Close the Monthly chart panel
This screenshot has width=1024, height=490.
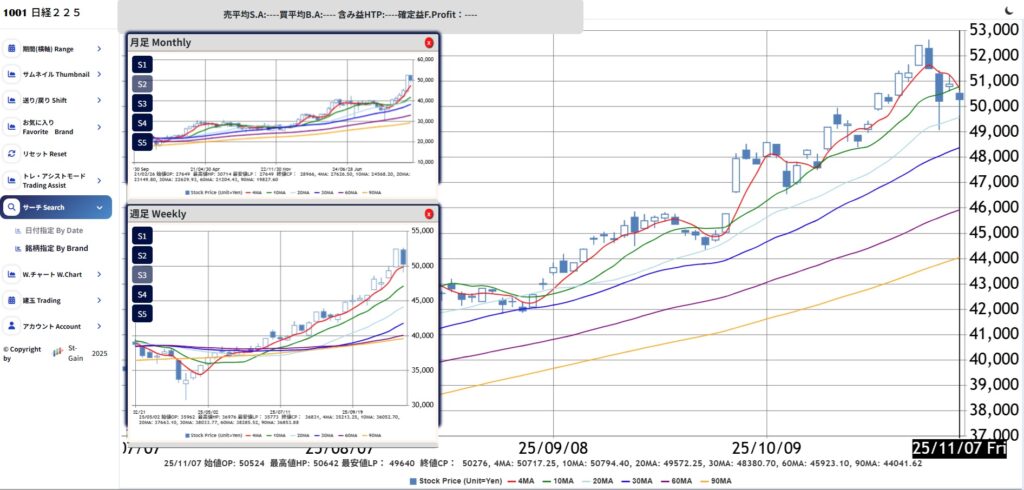pyautogui.click(x=429, y=43)
